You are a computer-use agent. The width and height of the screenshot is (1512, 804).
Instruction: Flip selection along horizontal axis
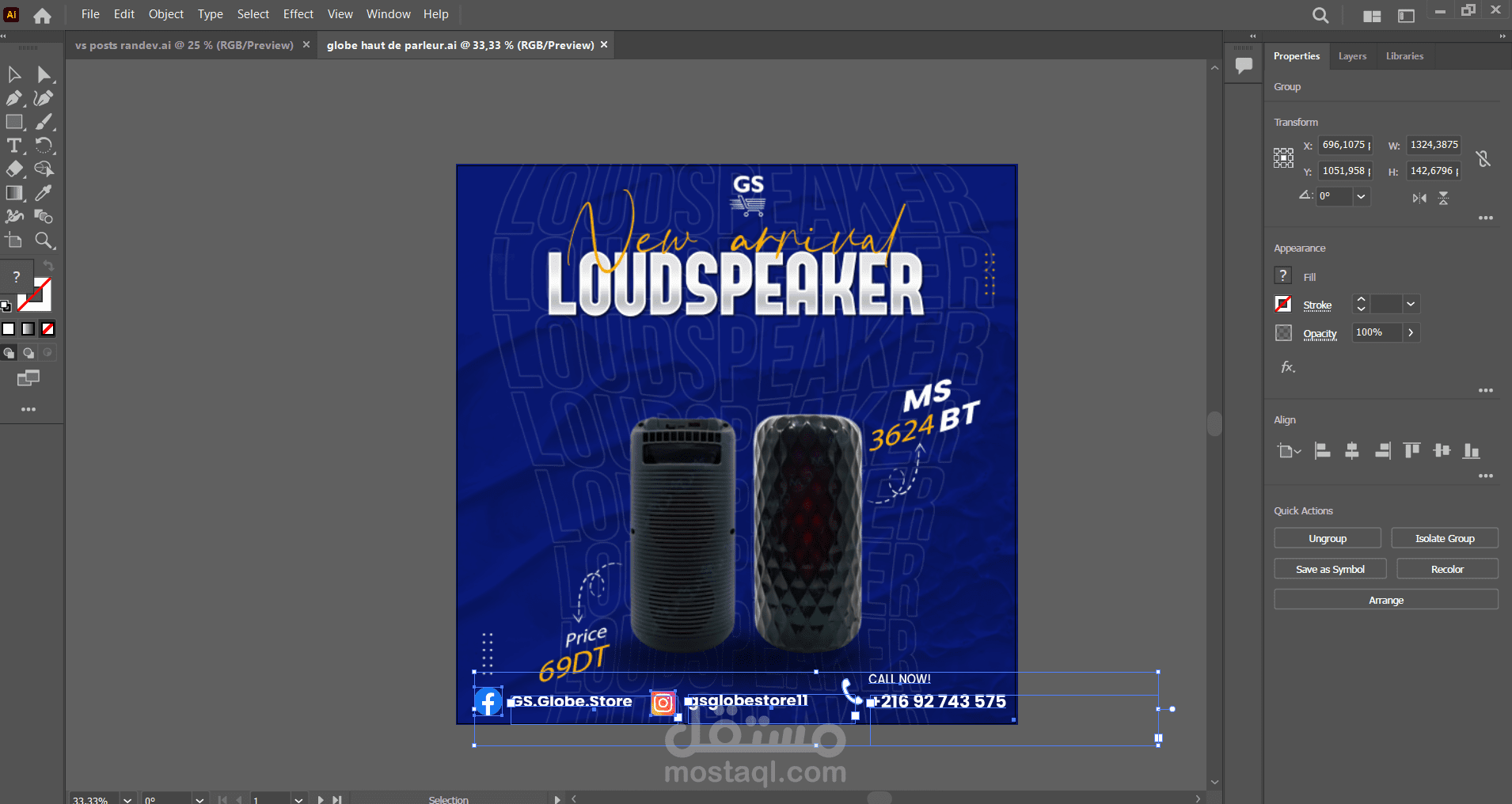(1419, 198)
